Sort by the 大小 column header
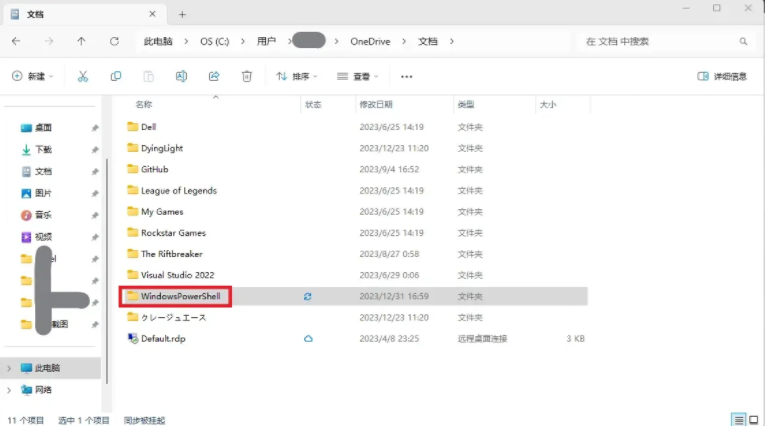The width and height of the screenshot is (767, 426). 548,105
